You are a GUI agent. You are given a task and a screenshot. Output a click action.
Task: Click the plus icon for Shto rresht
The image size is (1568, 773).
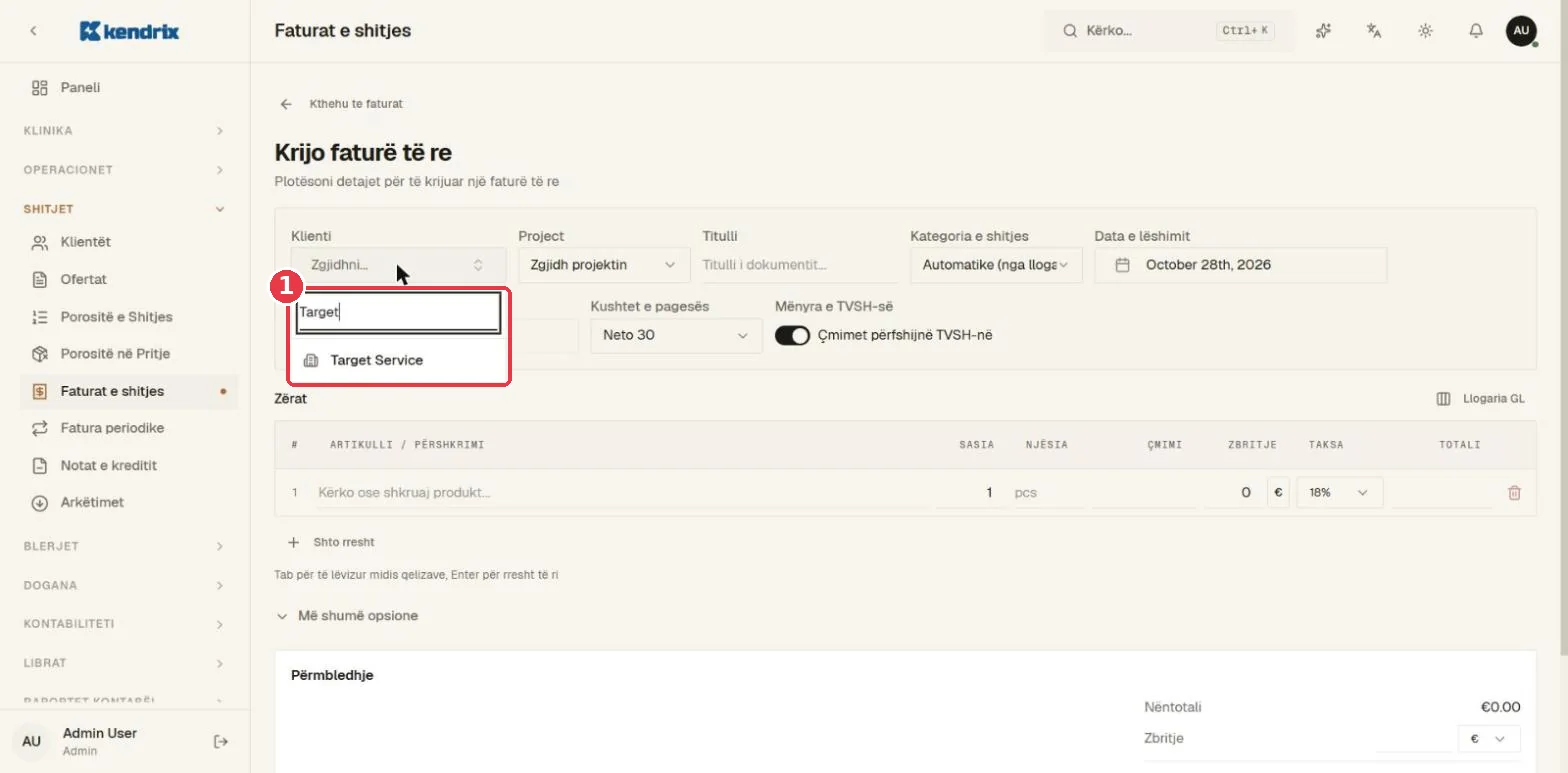(x=293, y=542)
